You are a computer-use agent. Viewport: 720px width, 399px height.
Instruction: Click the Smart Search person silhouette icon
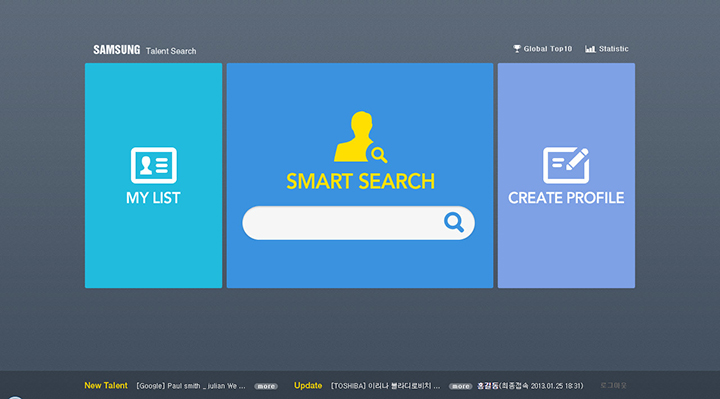(360, 137)
